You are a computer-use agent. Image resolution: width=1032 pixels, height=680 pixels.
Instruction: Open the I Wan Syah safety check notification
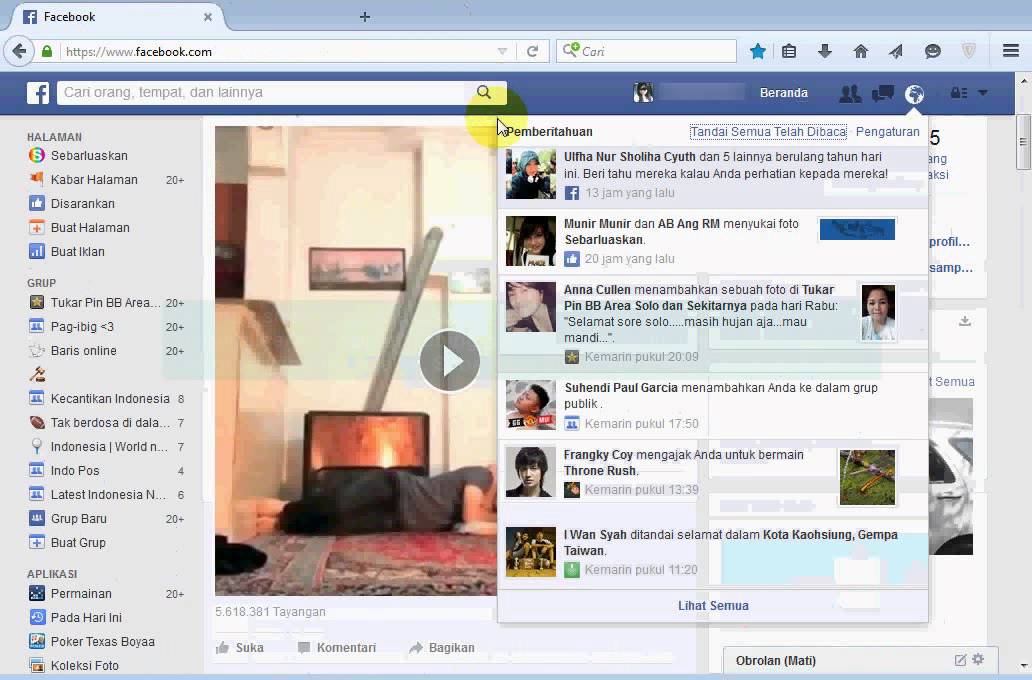click(x=713, y=552)
